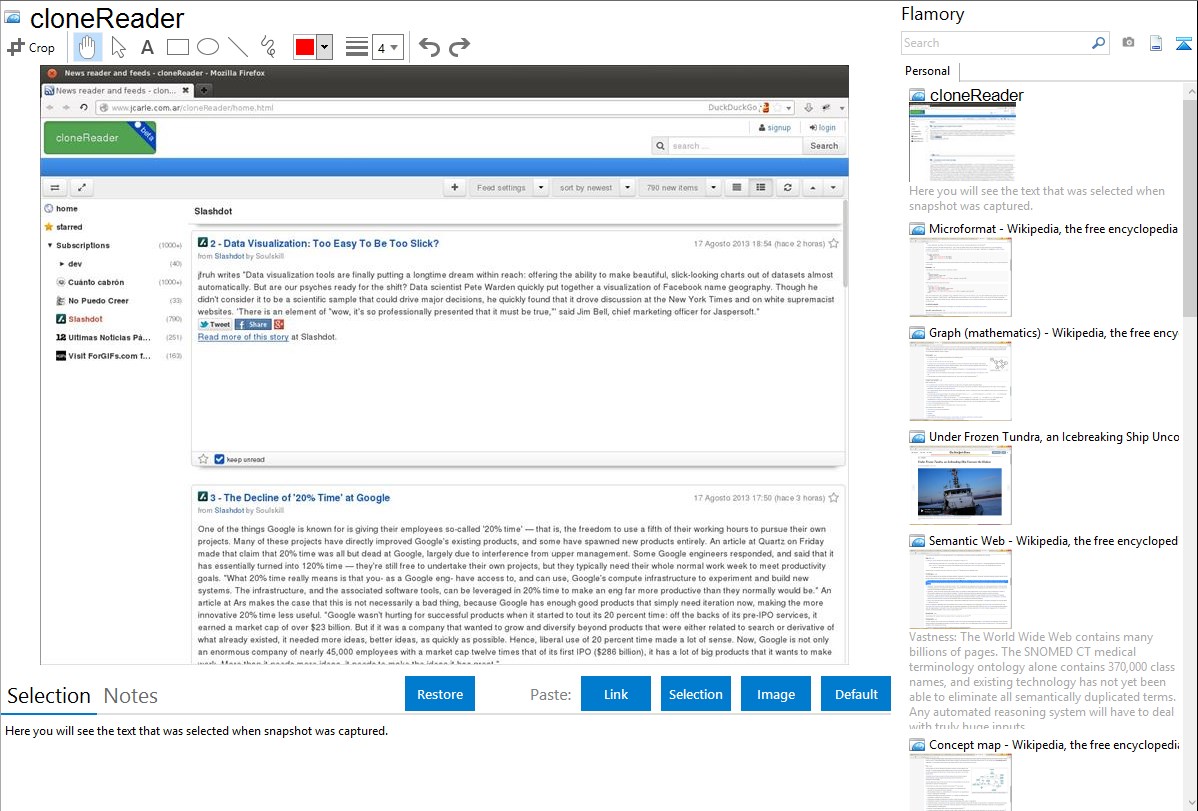
Task: Go to next item with down arrow
Action: 833,187
